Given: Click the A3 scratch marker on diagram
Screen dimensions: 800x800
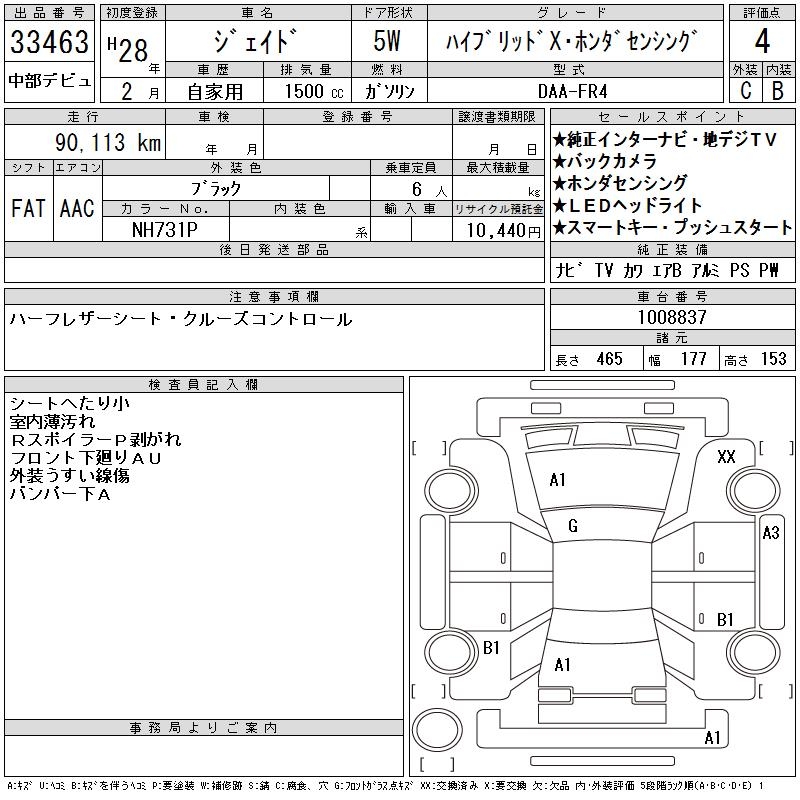Looking at the screenshot, I should click(770, 533).
